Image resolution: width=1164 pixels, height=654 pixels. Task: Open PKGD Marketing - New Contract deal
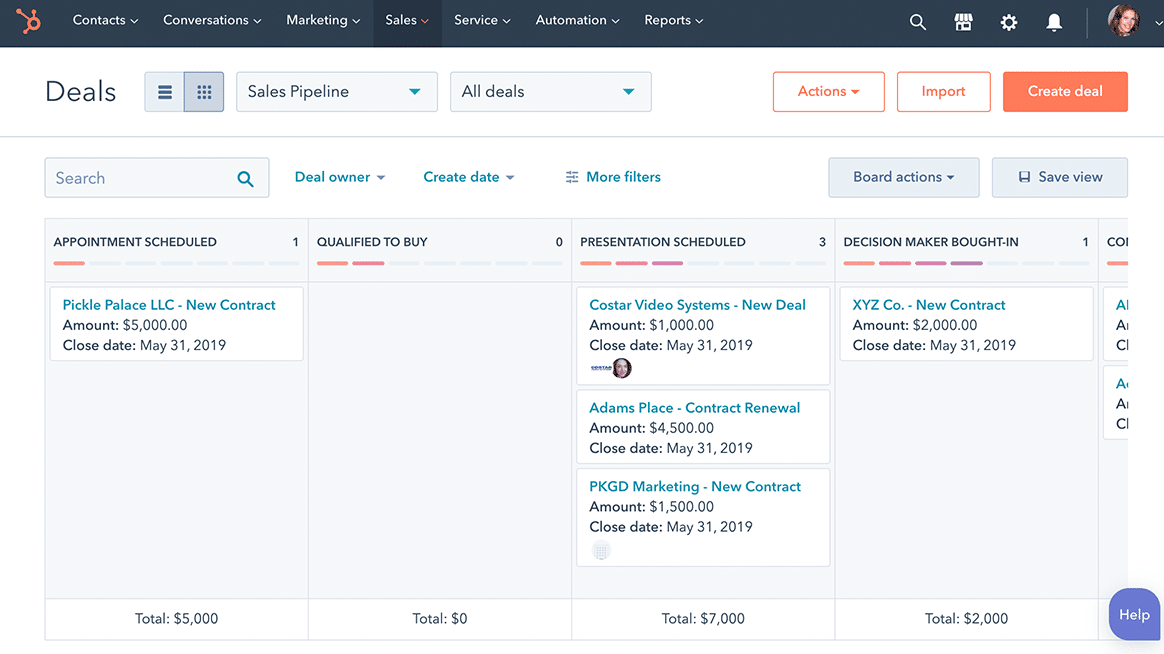tap(695, 487)
